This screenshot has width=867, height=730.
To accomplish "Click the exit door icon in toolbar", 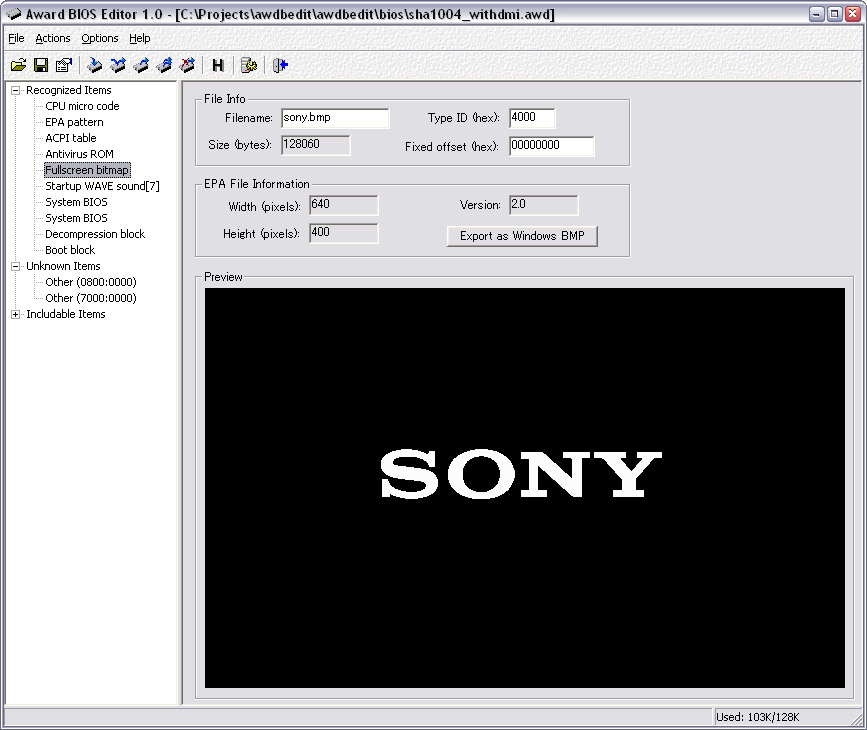I will (x=281, y=66).
